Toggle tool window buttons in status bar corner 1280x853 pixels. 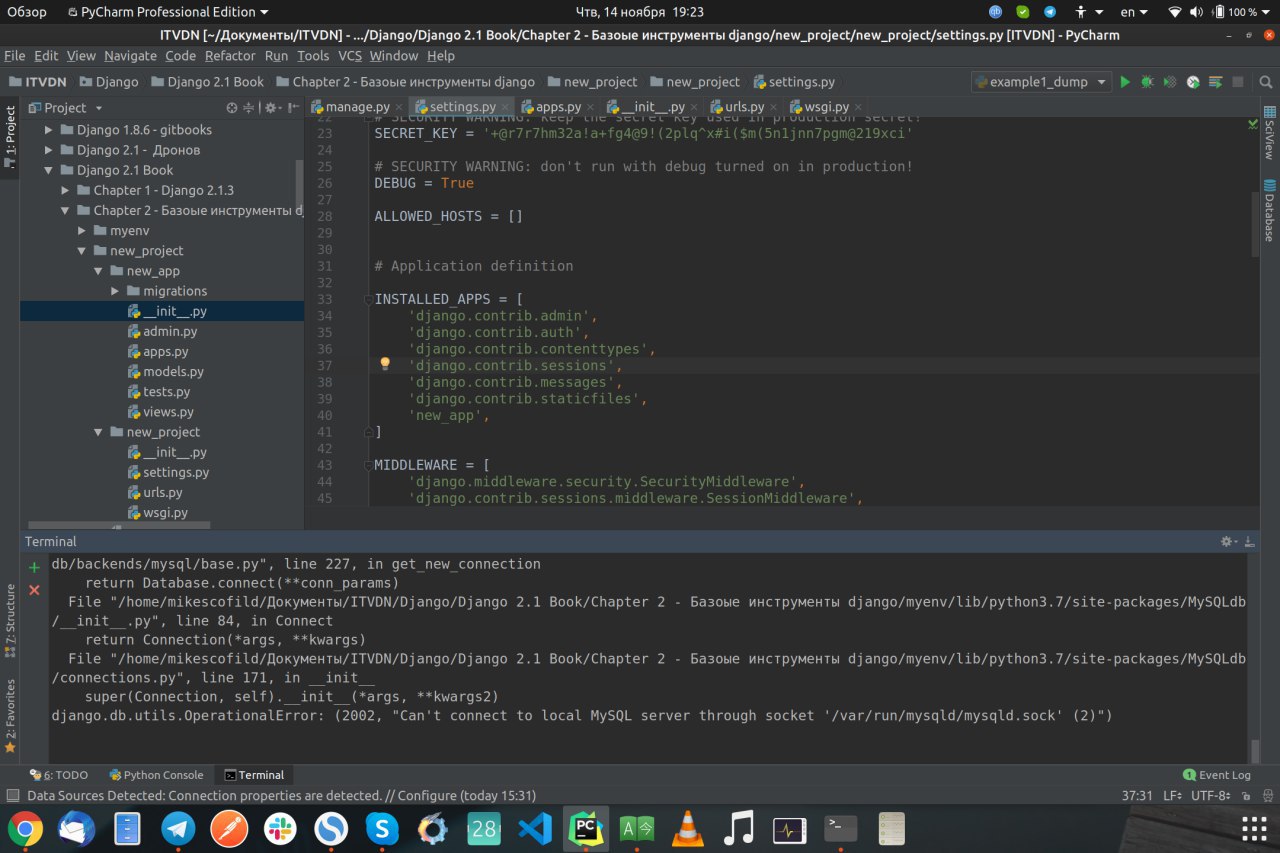[x=12, y=796]
